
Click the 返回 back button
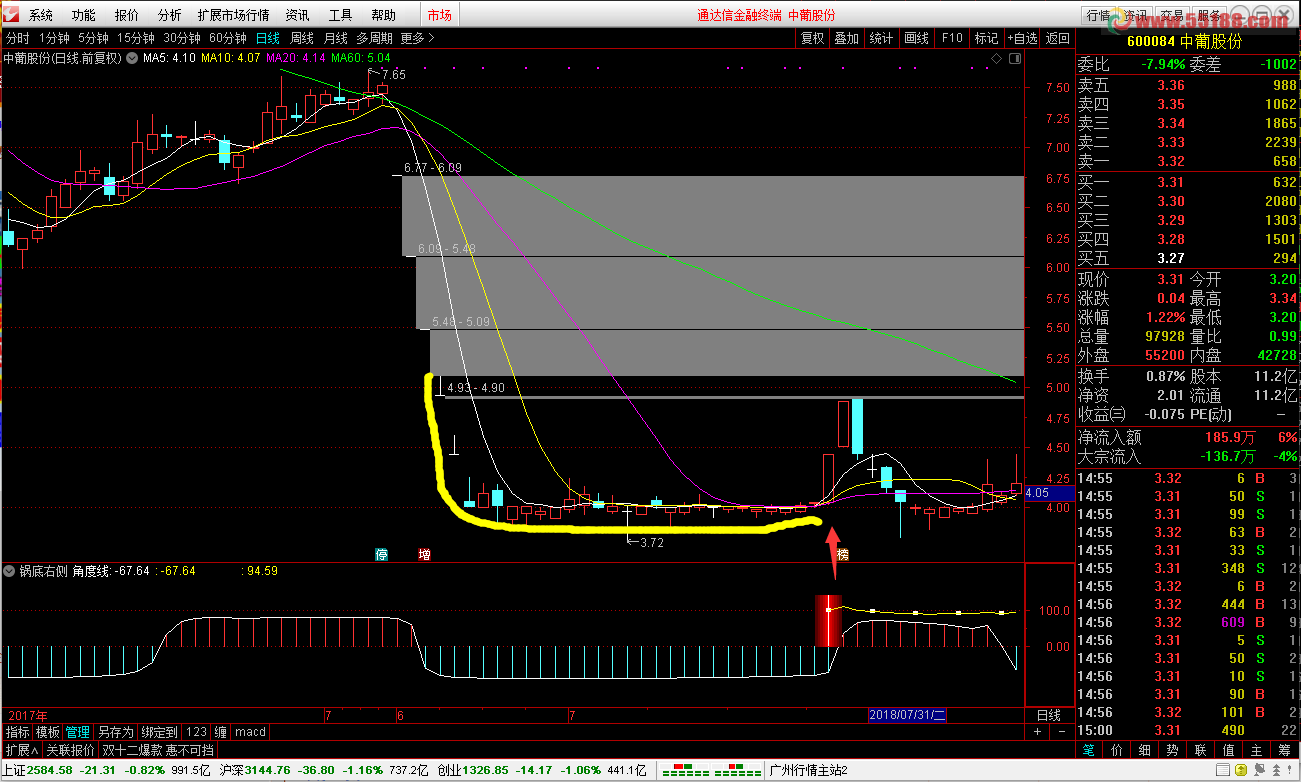1058,38
